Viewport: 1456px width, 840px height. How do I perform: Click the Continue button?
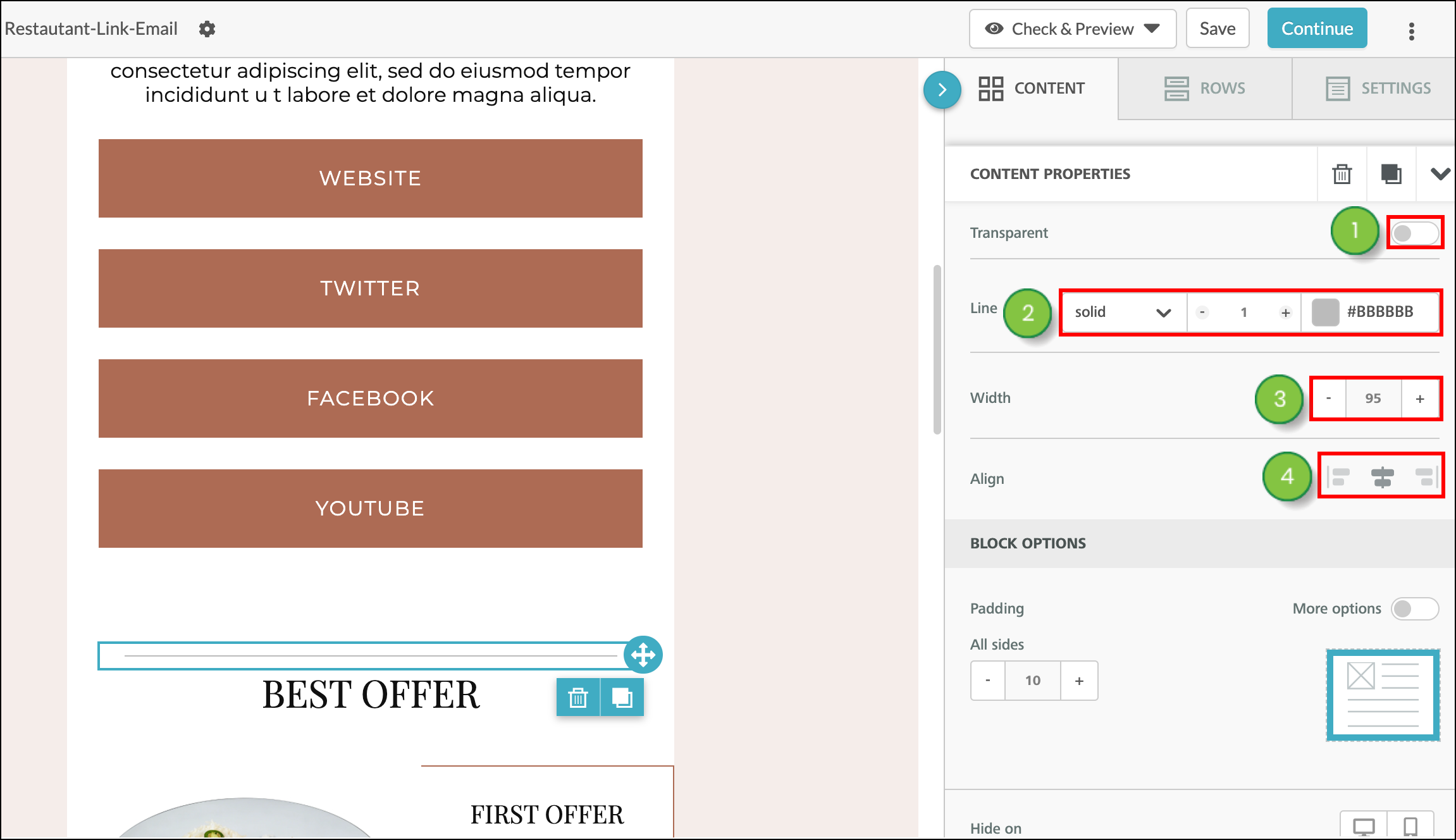(x=1317, y=28)
